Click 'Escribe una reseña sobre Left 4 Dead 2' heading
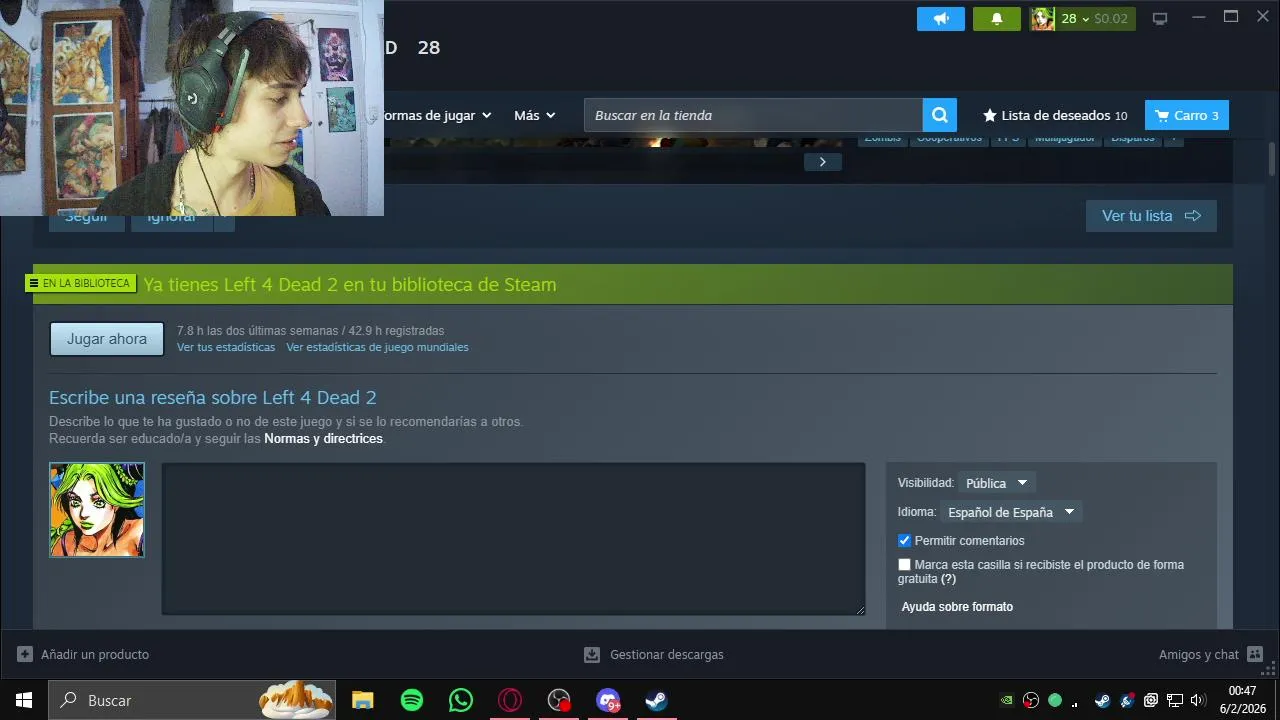This screenshot has height=720, width=1280. [213, 397]
